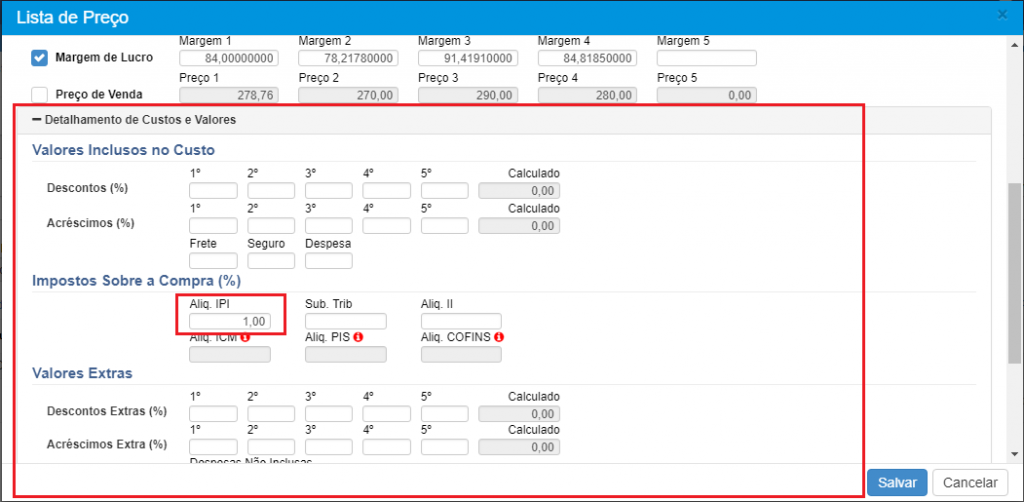Select the Margem 1 input field
The image size is (1024, 502).
228,58
